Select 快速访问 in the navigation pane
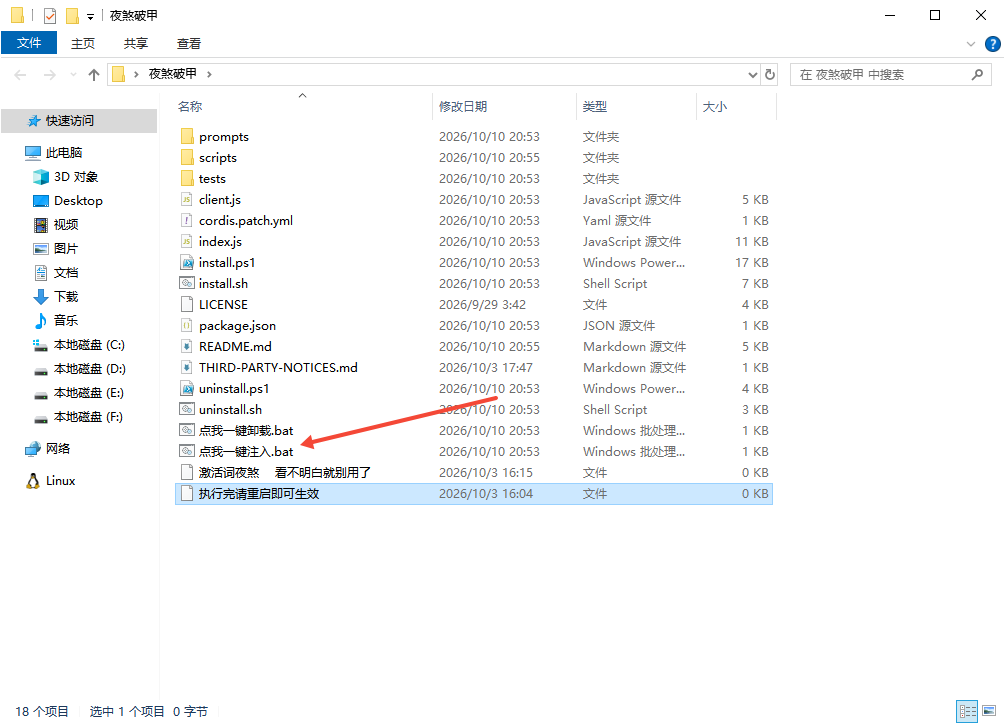This screenshot has height=724, width=1005. tap(79, 120)
